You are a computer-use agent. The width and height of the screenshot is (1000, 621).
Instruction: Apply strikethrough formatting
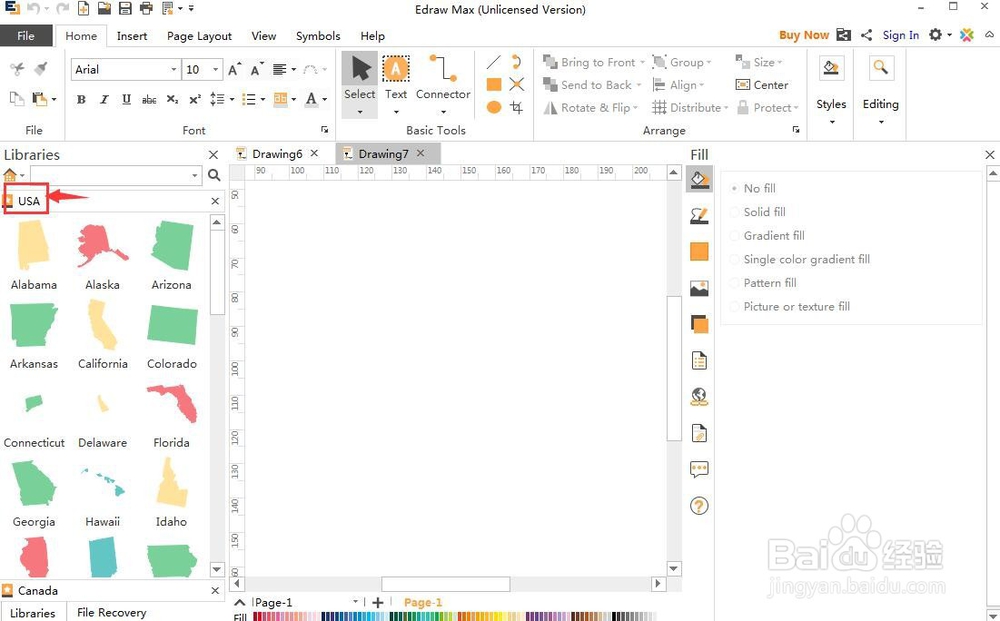click(149, 99)
